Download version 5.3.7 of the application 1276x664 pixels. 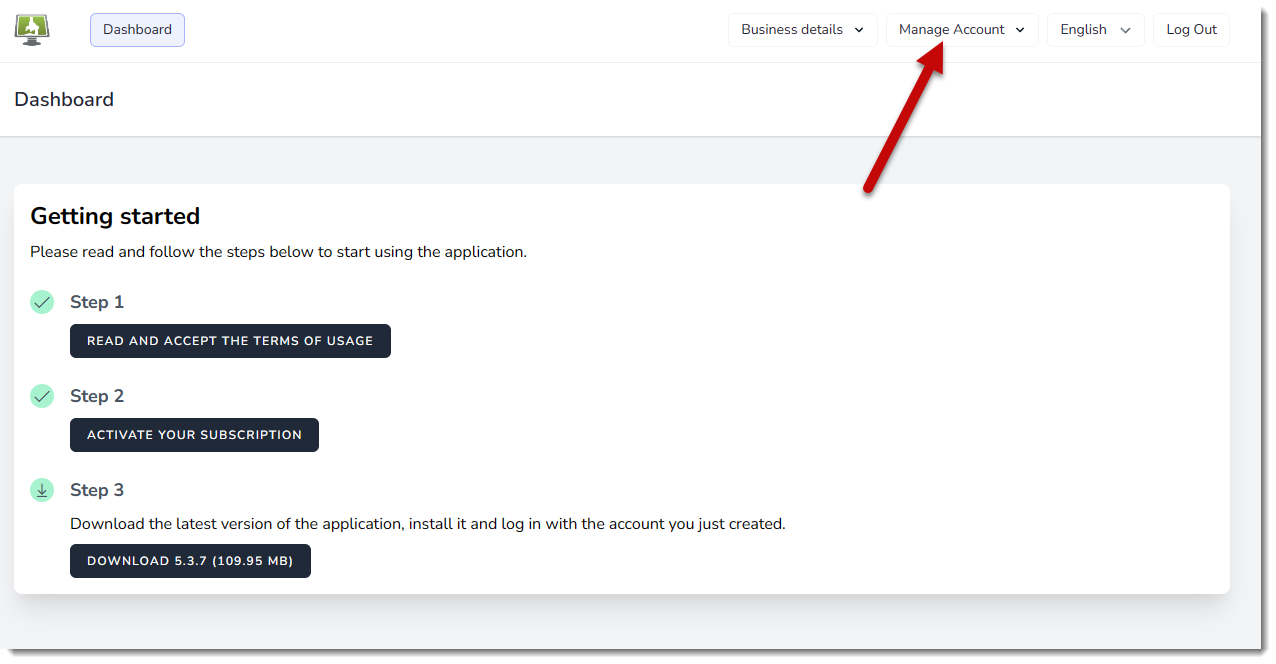[190, 561]
